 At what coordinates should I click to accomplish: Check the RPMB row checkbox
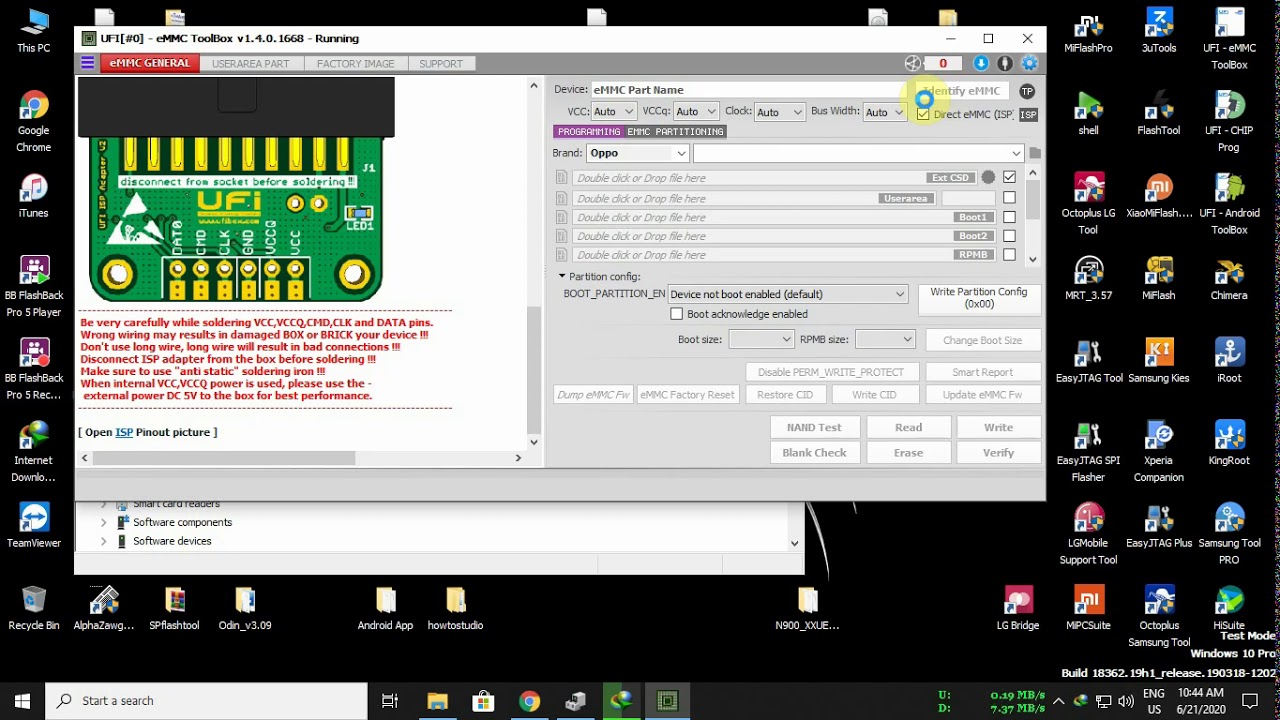pyautogui.click(x=1009, y=255)
